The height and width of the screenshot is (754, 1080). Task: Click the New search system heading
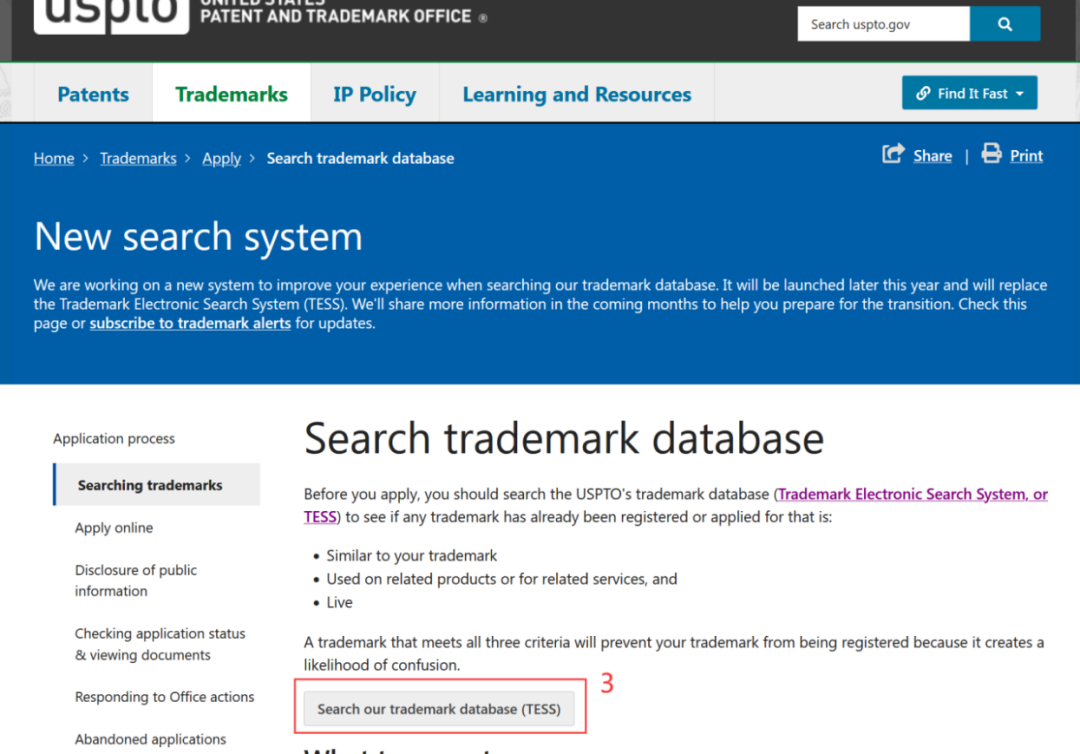pos(198,236)
